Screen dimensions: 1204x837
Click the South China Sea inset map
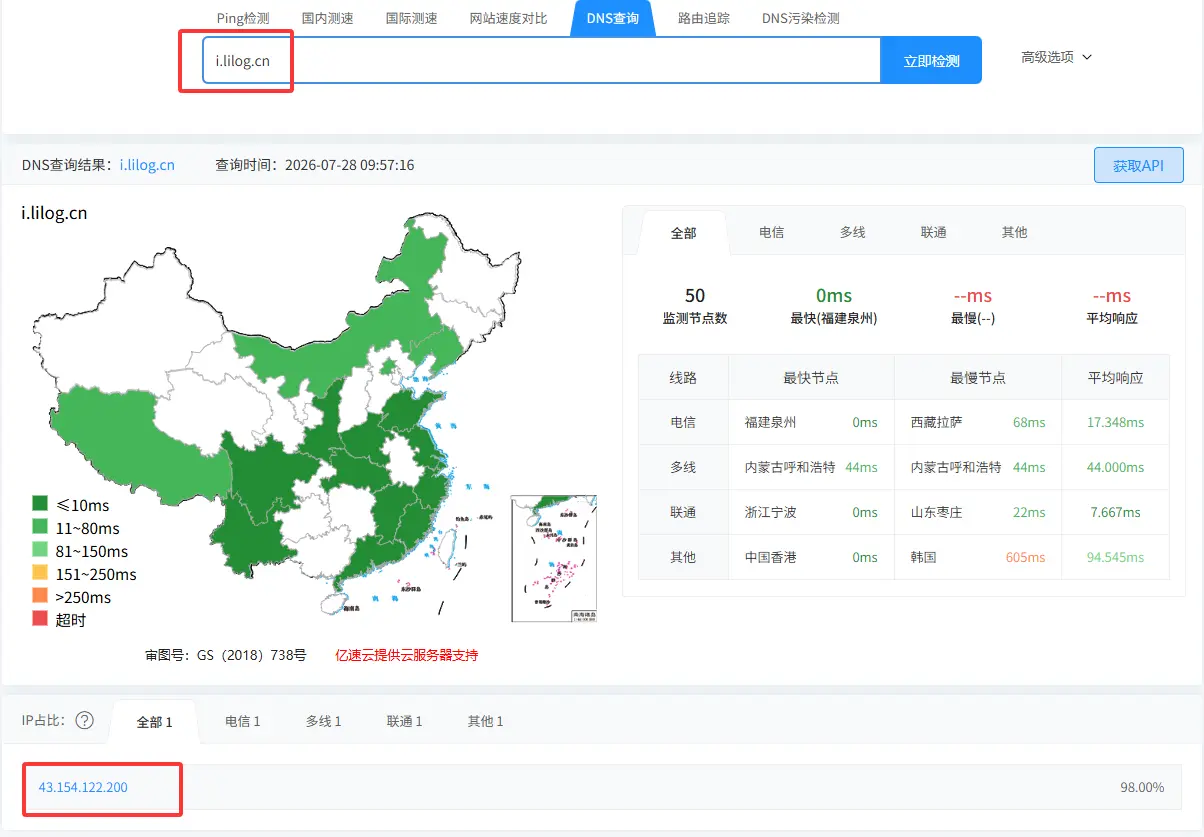(554, 559)
